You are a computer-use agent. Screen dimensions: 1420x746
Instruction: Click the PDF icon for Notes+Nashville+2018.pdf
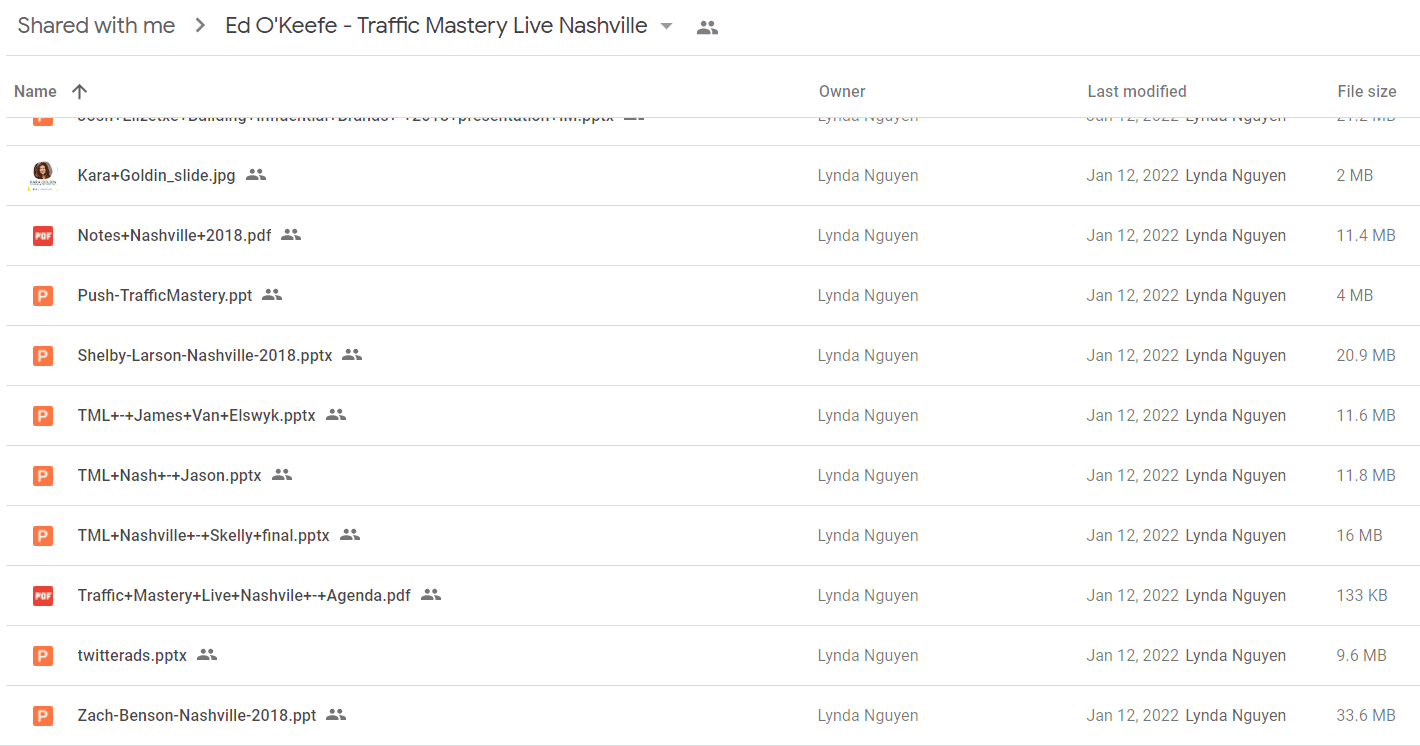click(43, 235)
